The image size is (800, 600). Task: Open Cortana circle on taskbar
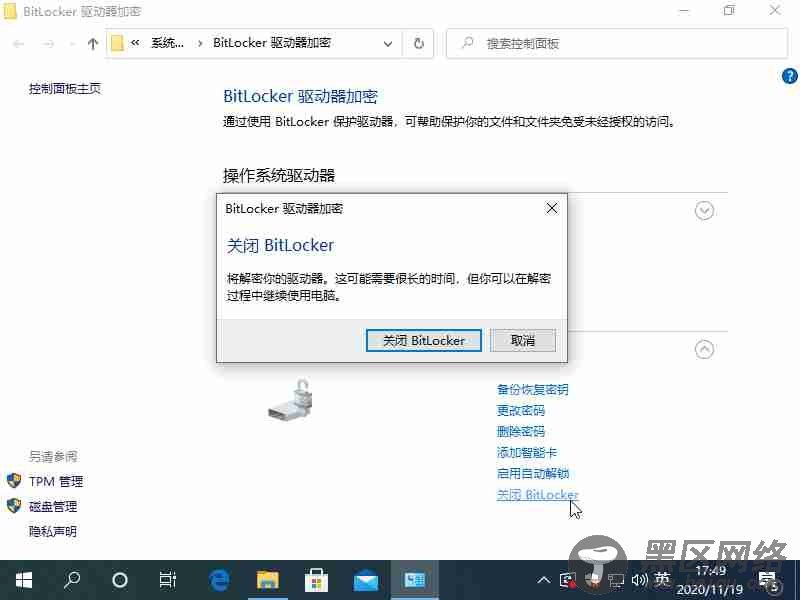coord(120,580)
